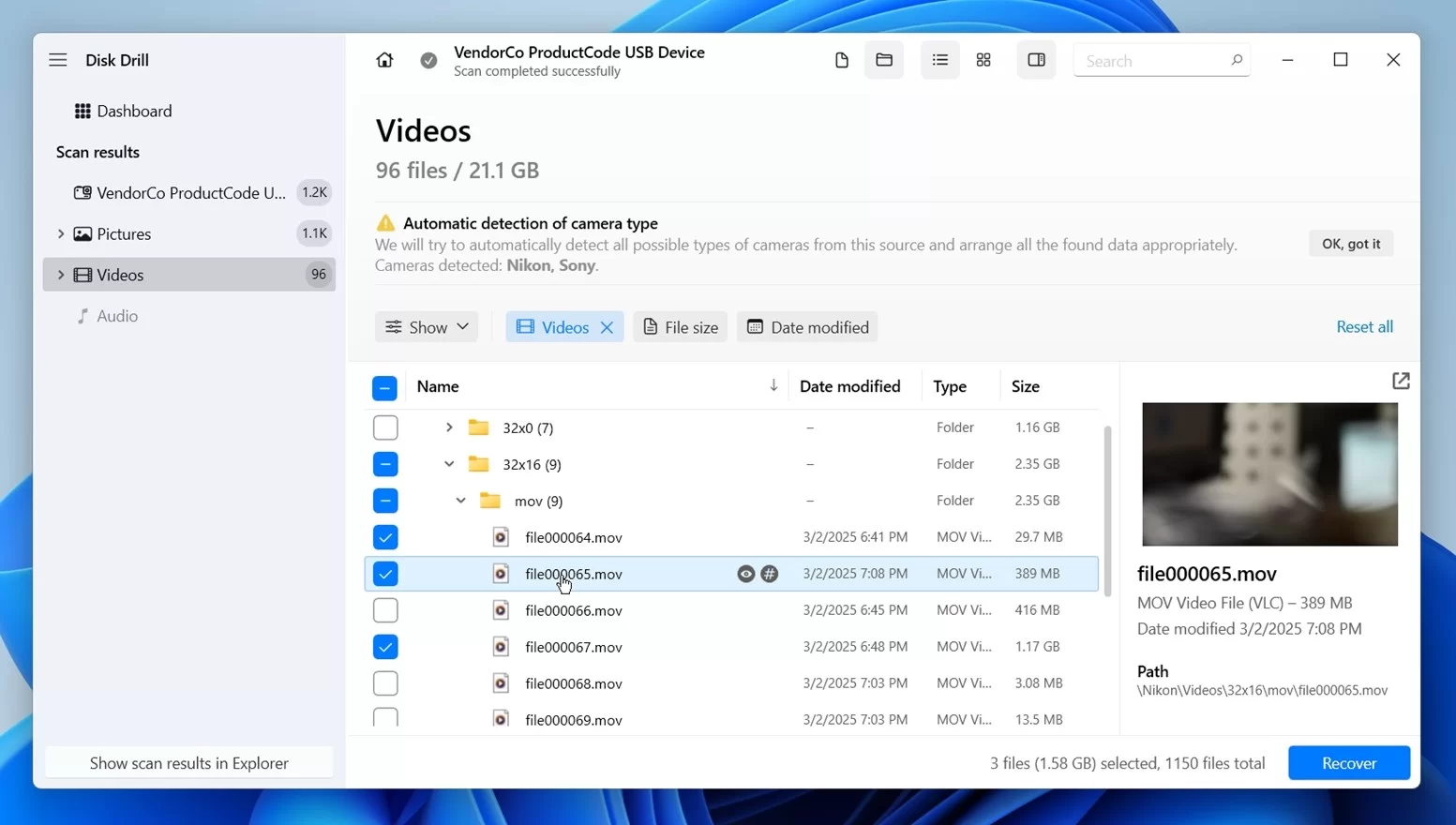Click the Dashboard grid icon
Screen dimensions: 1456x825
83,111
